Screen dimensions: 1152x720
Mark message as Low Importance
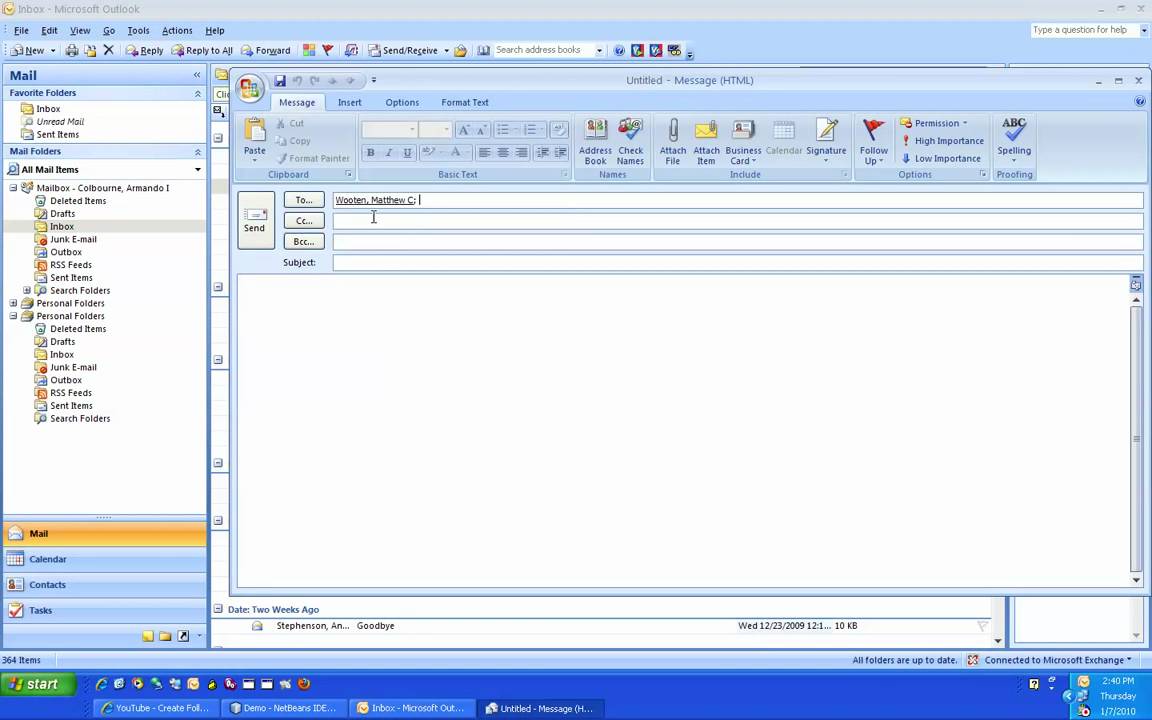[x=941, y=159]
